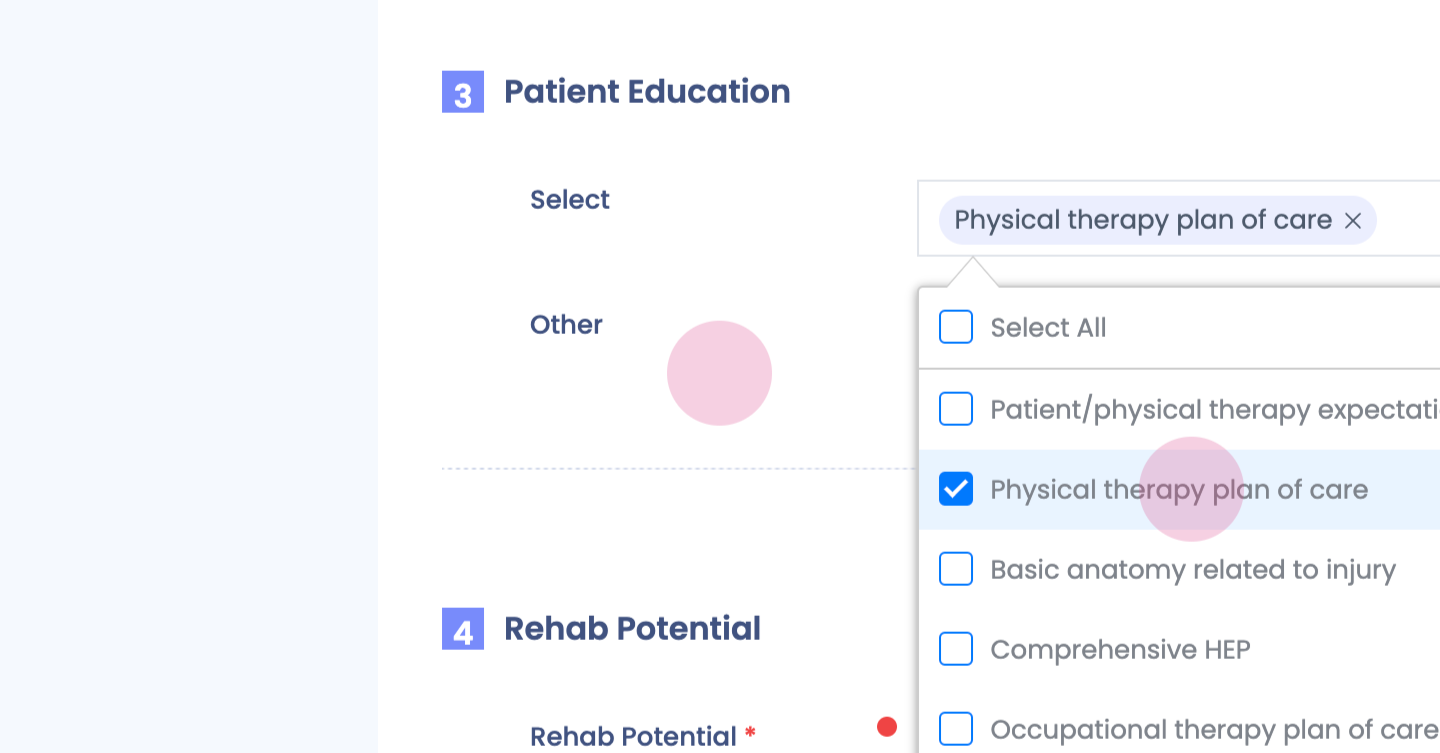Click the Rehab Potential section heading

click(632, 629)
